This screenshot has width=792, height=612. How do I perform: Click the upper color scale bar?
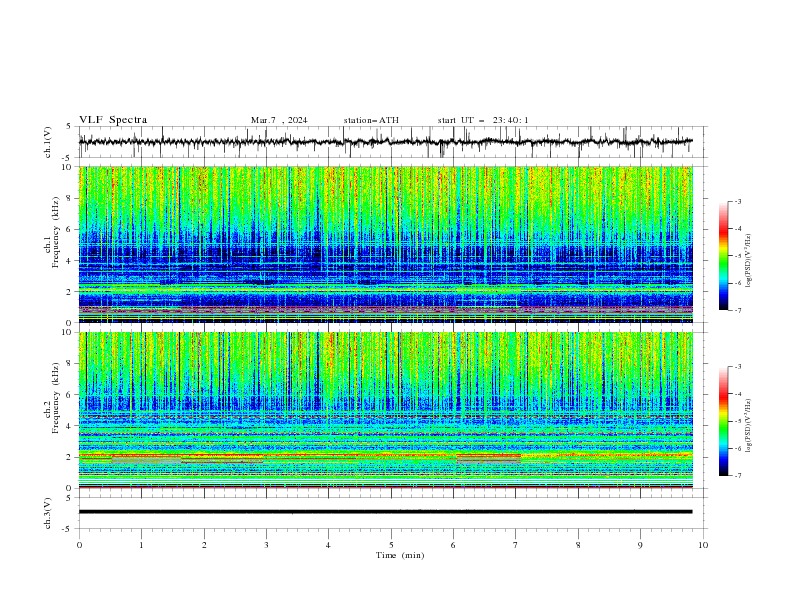tap(723, 256)
